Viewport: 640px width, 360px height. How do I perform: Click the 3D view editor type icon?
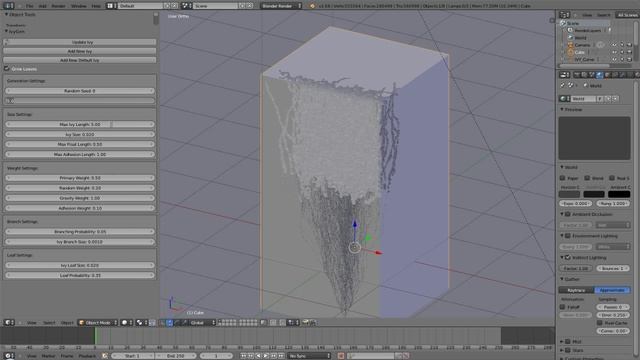(9, 322)
